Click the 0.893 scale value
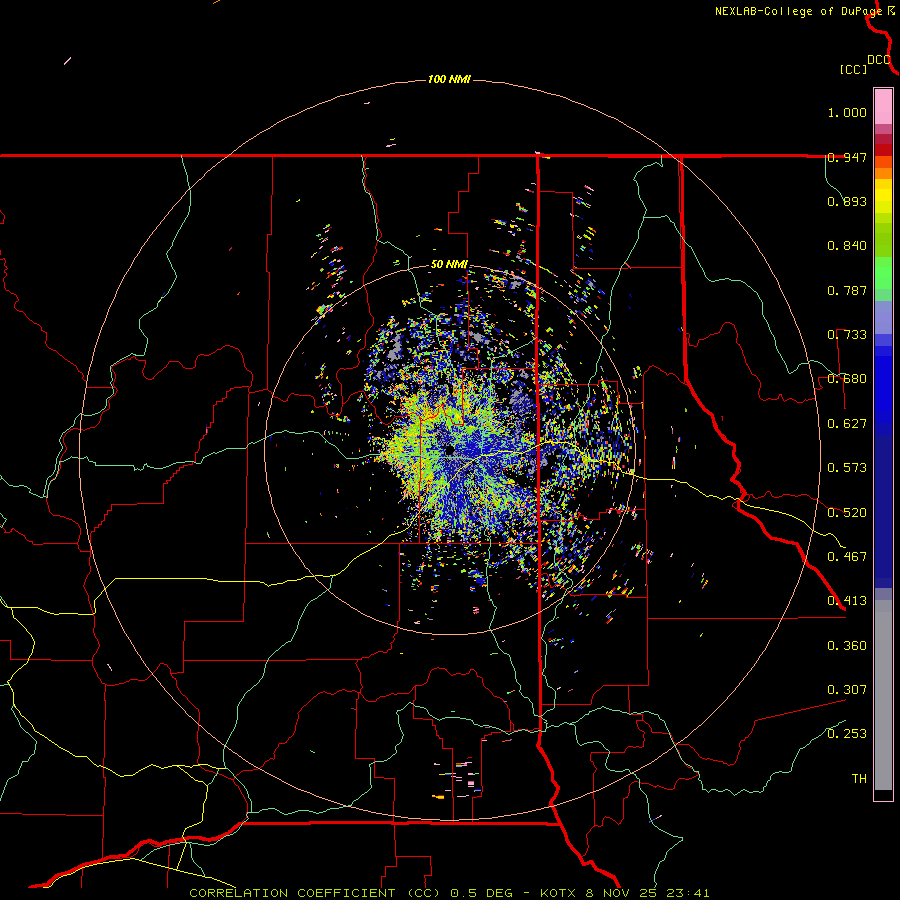 847,201
